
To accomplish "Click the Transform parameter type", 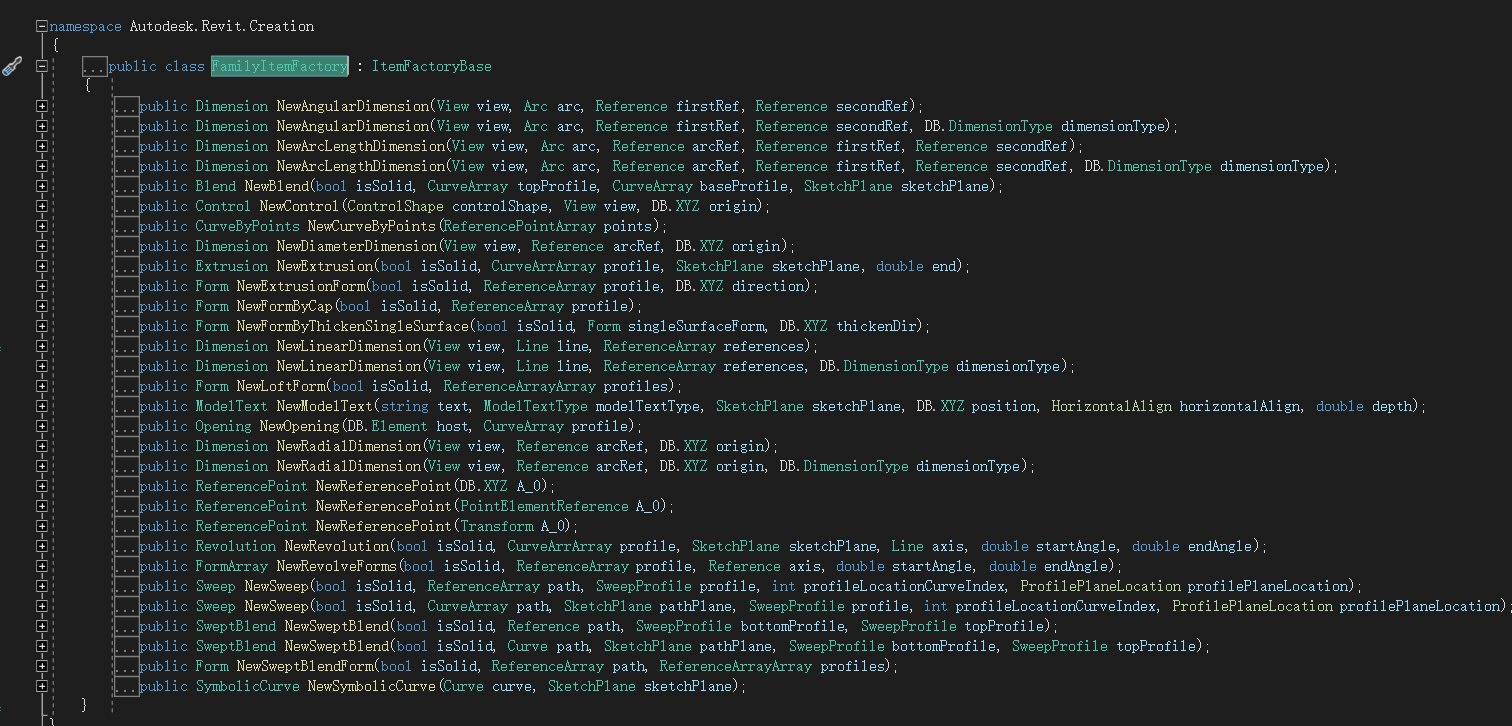I will click(495, 526).
